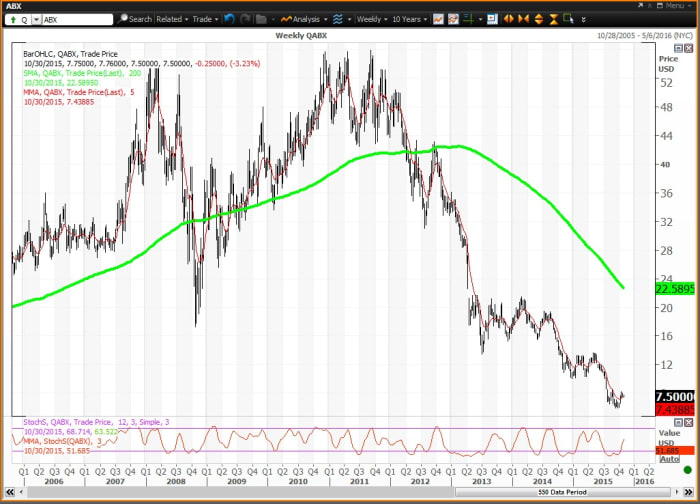Expand the crosshair tool dropdown arrow
This screenshot has height=504, width=700.
[x=480, y=20]
